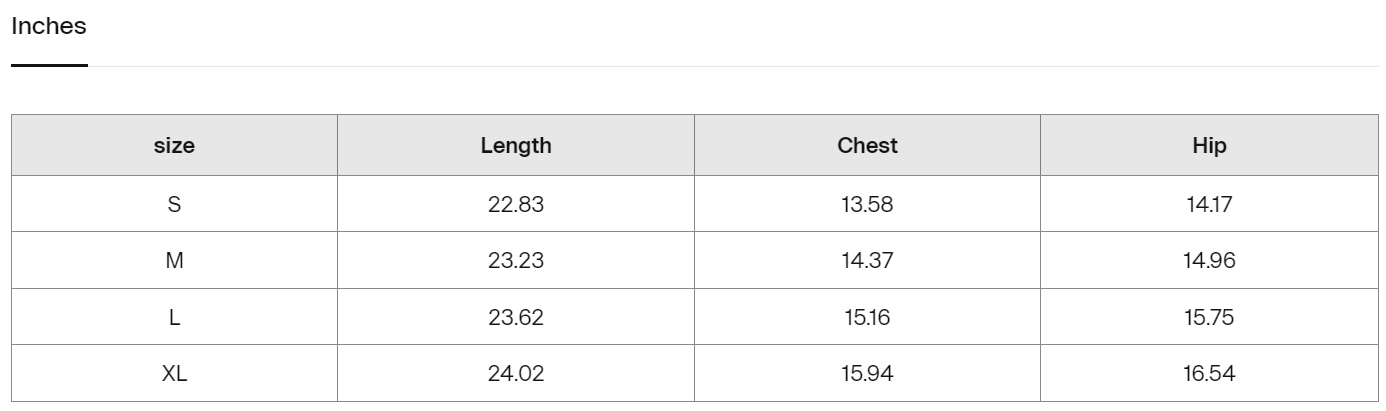Click the Hip column header
Screen dimensions: 1386x411
point(1209,146)
